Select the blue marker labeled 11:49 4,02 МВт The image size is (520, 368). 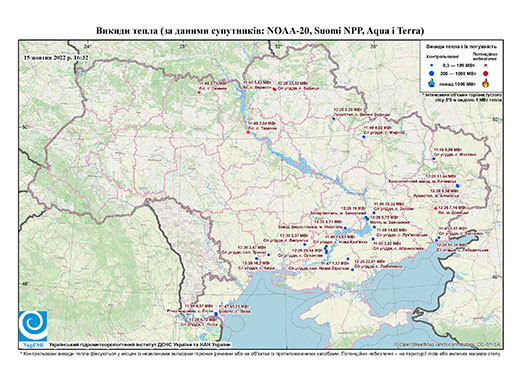tap(364, 137)
